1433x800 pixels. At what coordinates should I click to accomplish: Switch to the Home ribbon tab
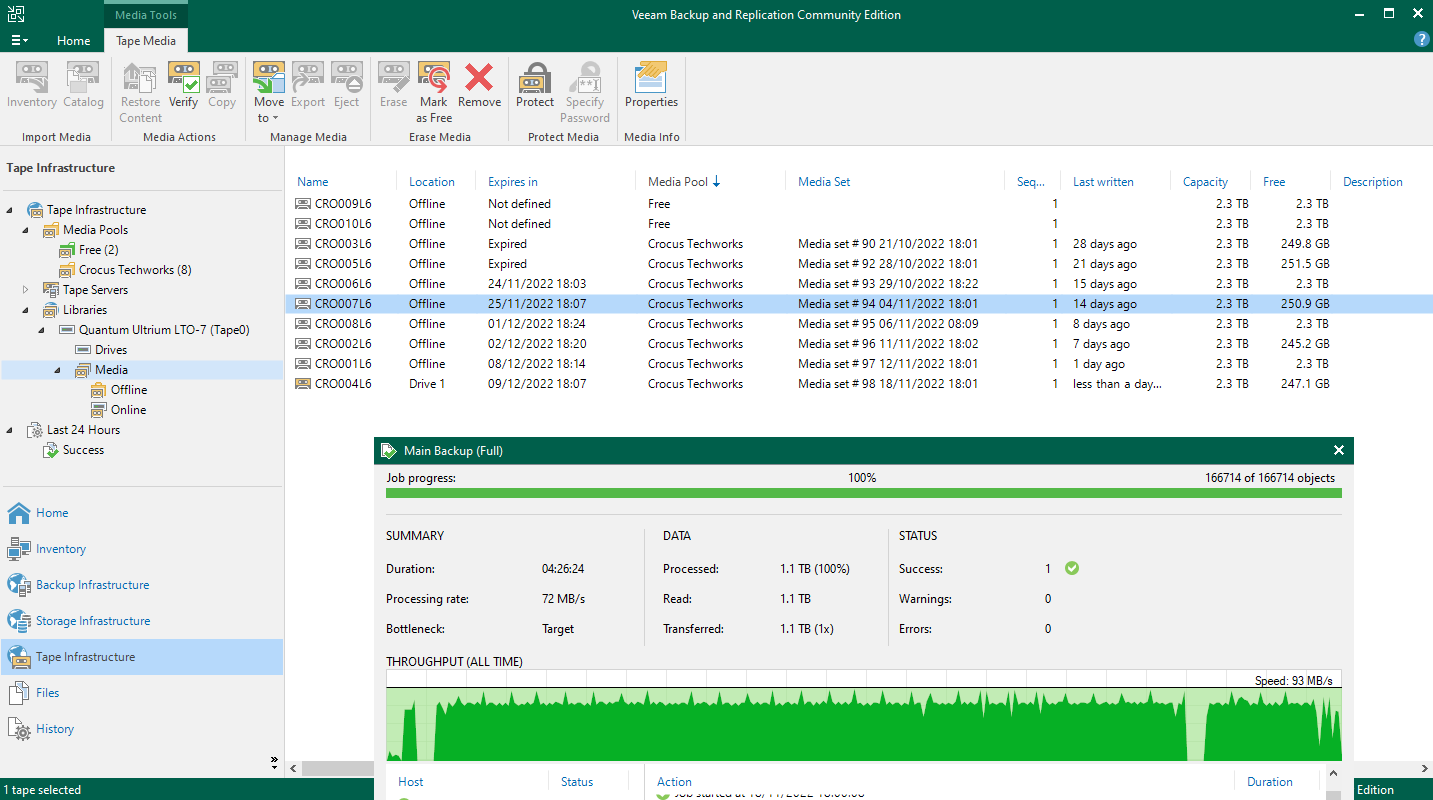click(73, 41)
